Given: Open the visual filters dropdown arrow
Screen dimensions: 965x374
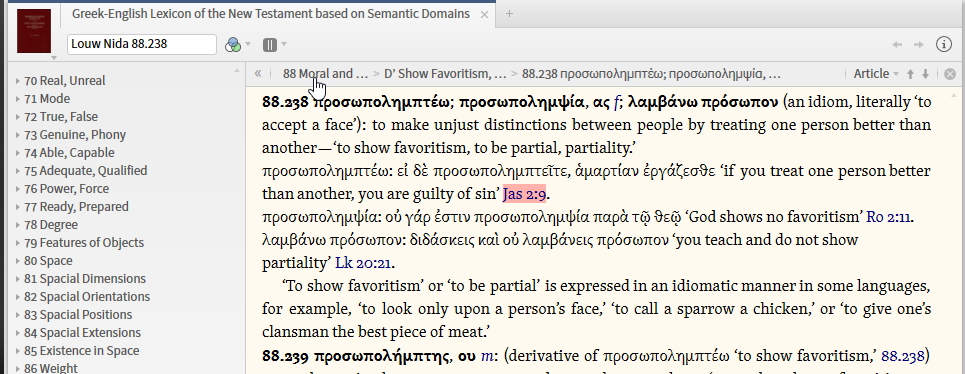Looking at the screenshot, I should (x=249, y=44).
